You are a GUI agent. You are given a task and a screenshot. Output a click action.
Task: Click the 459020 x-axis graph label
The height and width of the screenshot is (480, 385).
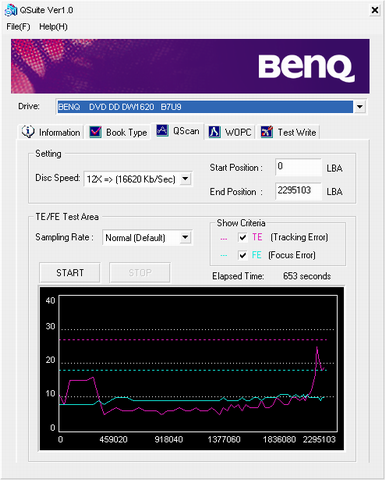[x=113, y=439]
